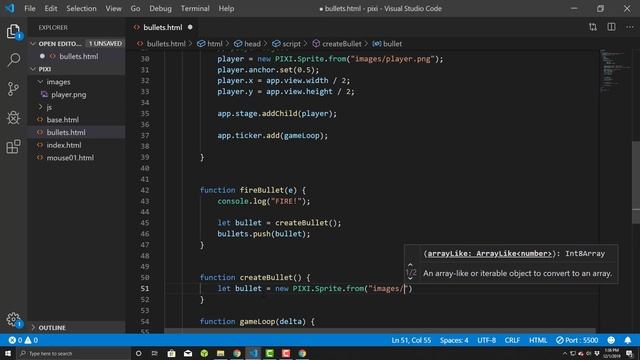Click the html breadcrumb segment
Viewport: 640px width, 360px height.
coord(210,44)
